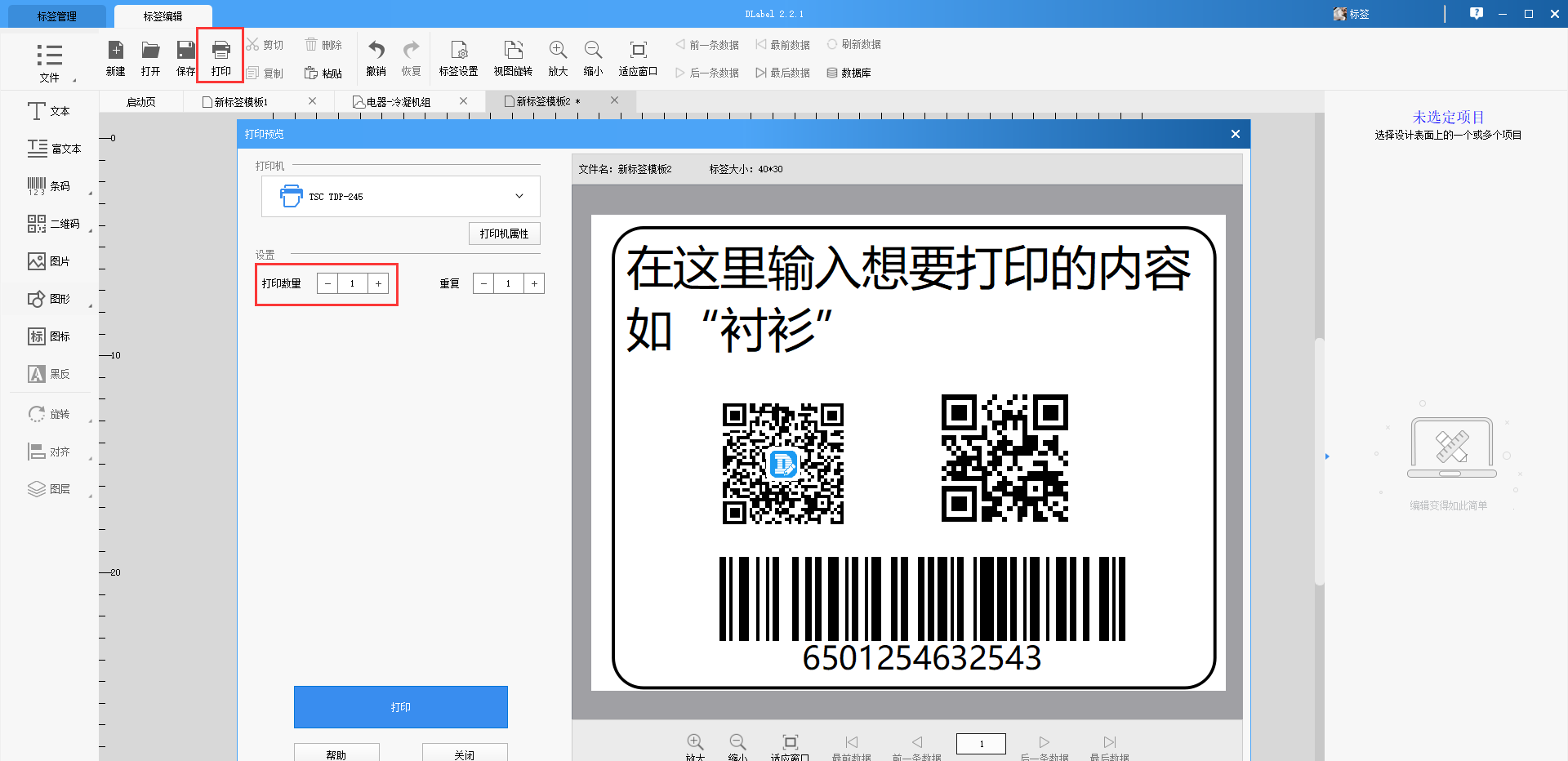1568x761 pixels.
Task: Open the 新标签模板1 document tab
Action: tap(241, 102)
